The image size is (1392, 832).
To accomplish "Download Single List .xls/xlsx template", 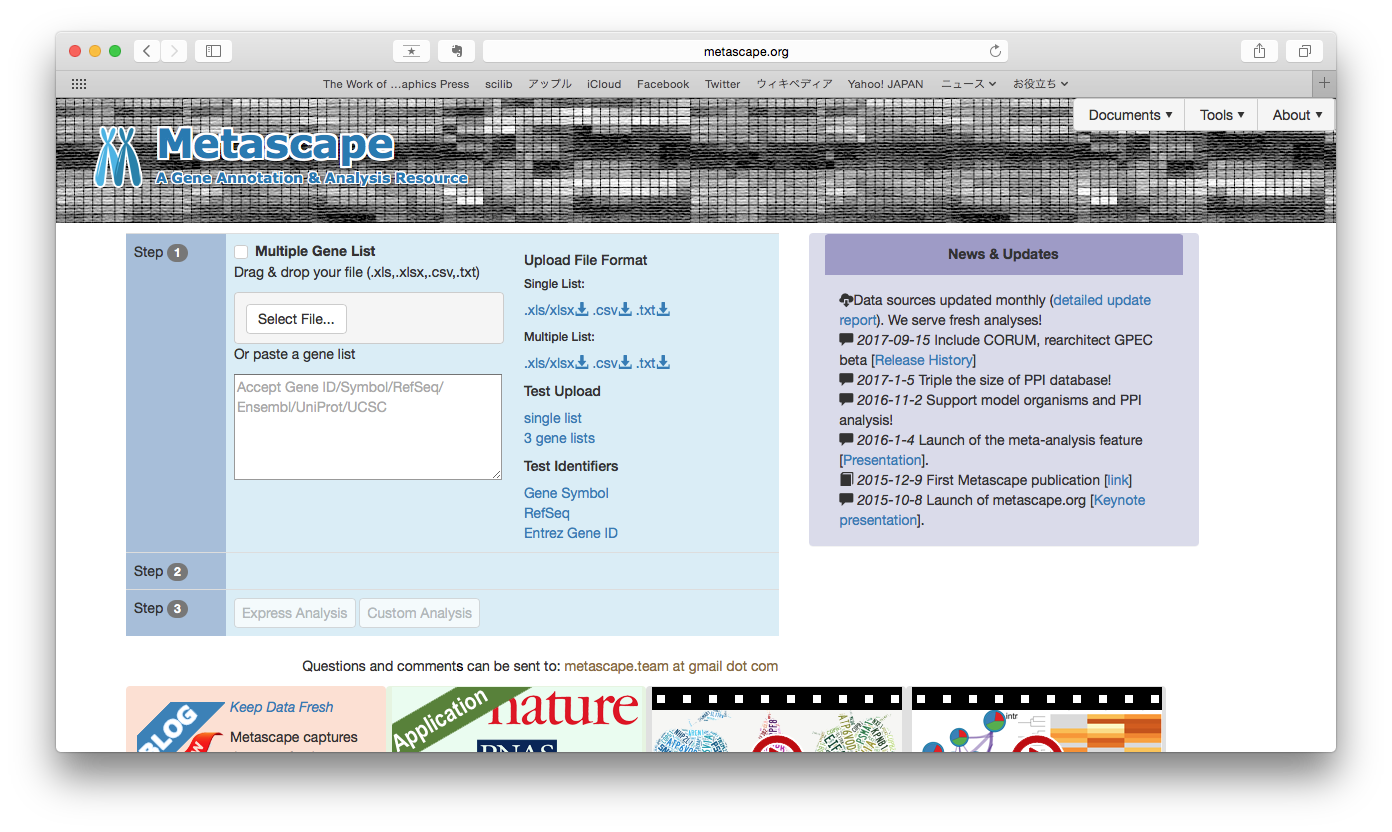I will click(556, 310).
